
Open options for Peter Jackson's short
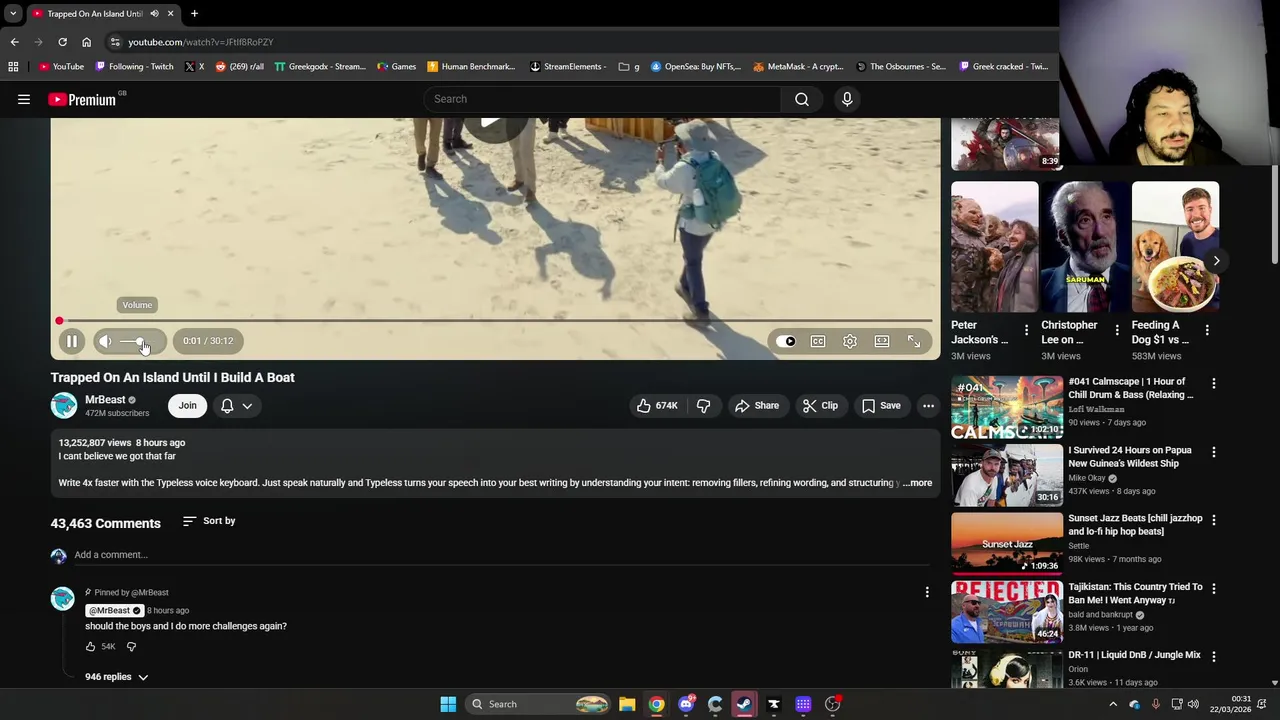pos(1026,330)
